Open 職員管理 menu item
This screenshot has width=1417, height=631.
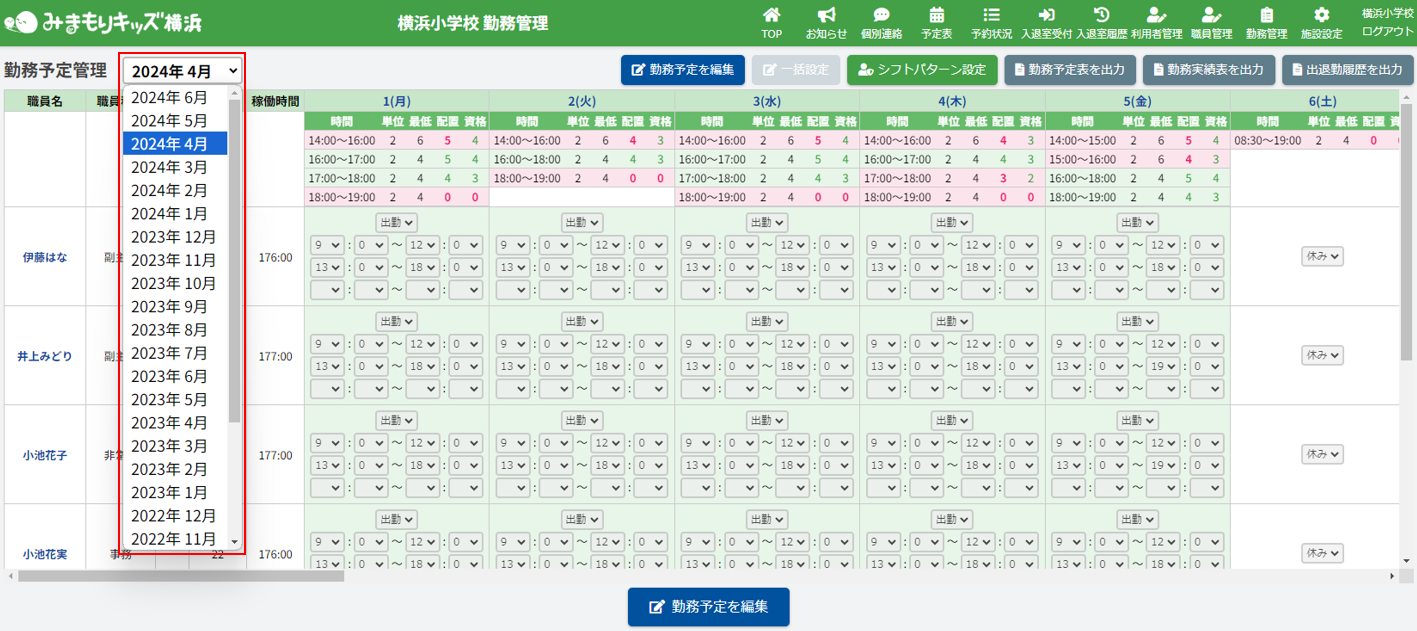pyautogui.click(x=1211, y=22)
